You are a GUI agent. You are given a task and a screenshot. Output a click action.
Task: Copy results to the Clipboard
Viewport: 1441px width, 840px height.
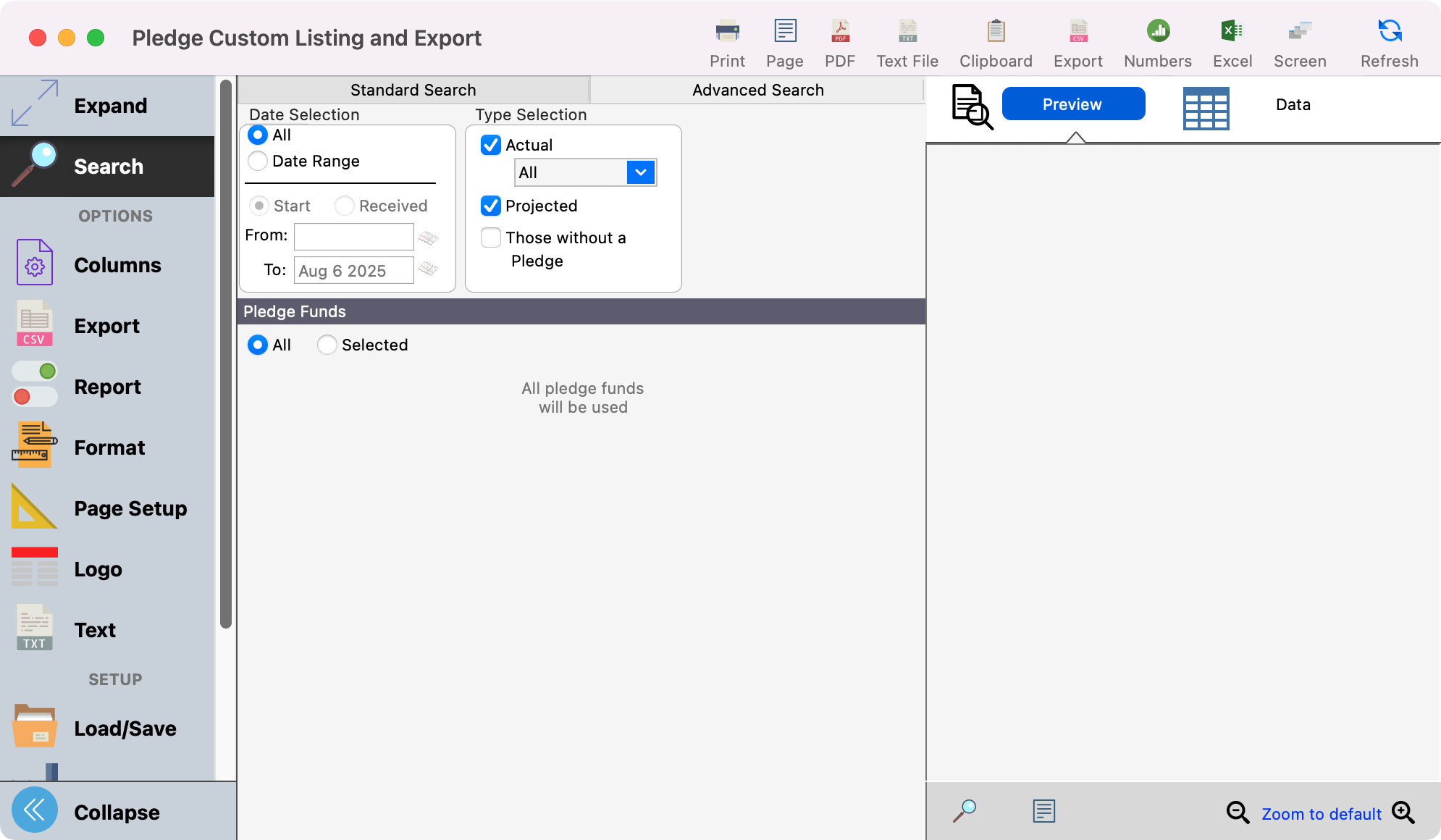coord(995,40)
